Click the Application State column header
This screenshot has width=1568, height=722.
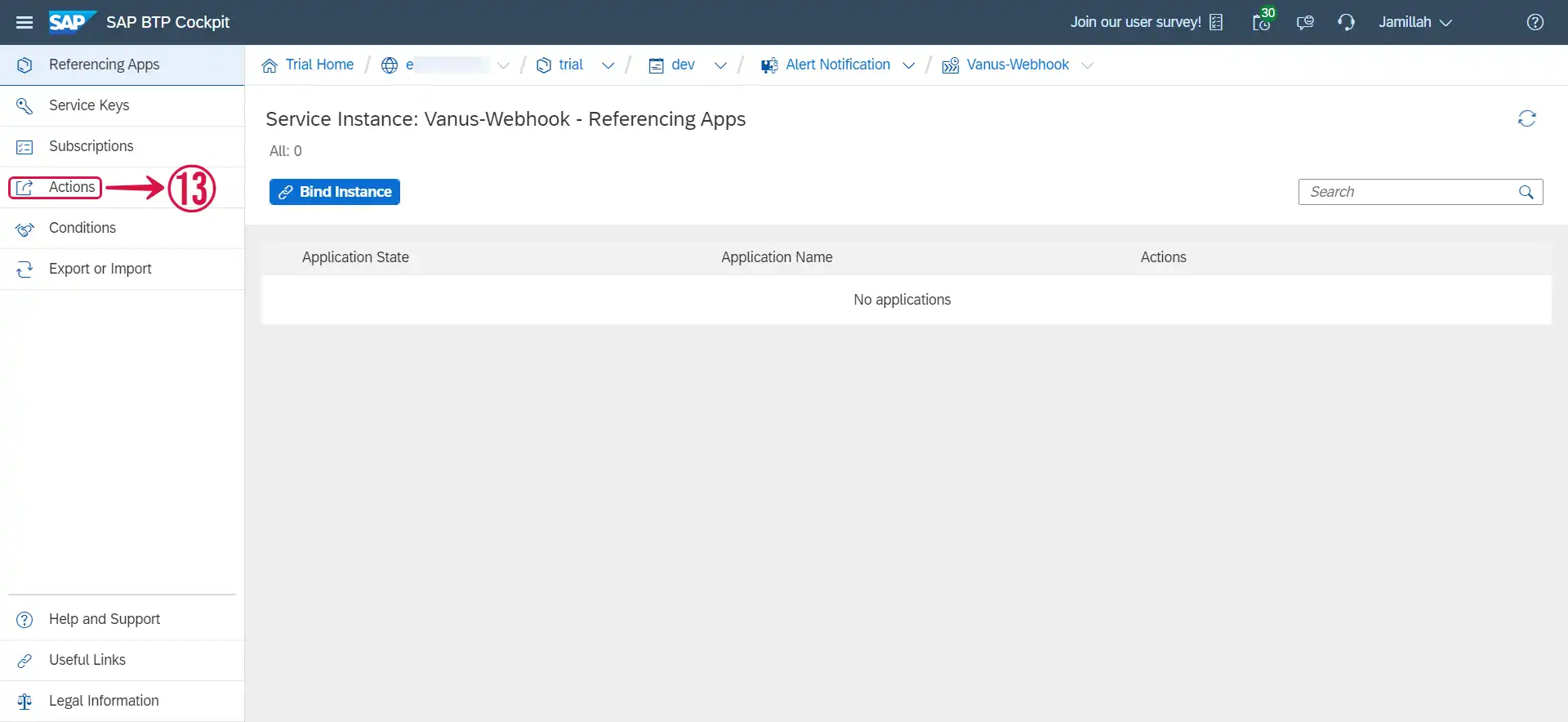tap(355, 257)
